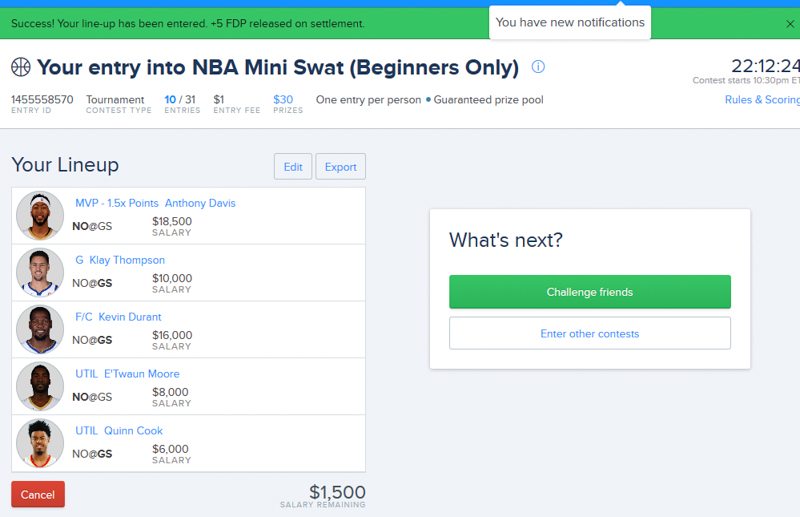The image size is (800, 517).
Task: Open E'Twaun Moore player photo
Action: [x=40, y=386]
